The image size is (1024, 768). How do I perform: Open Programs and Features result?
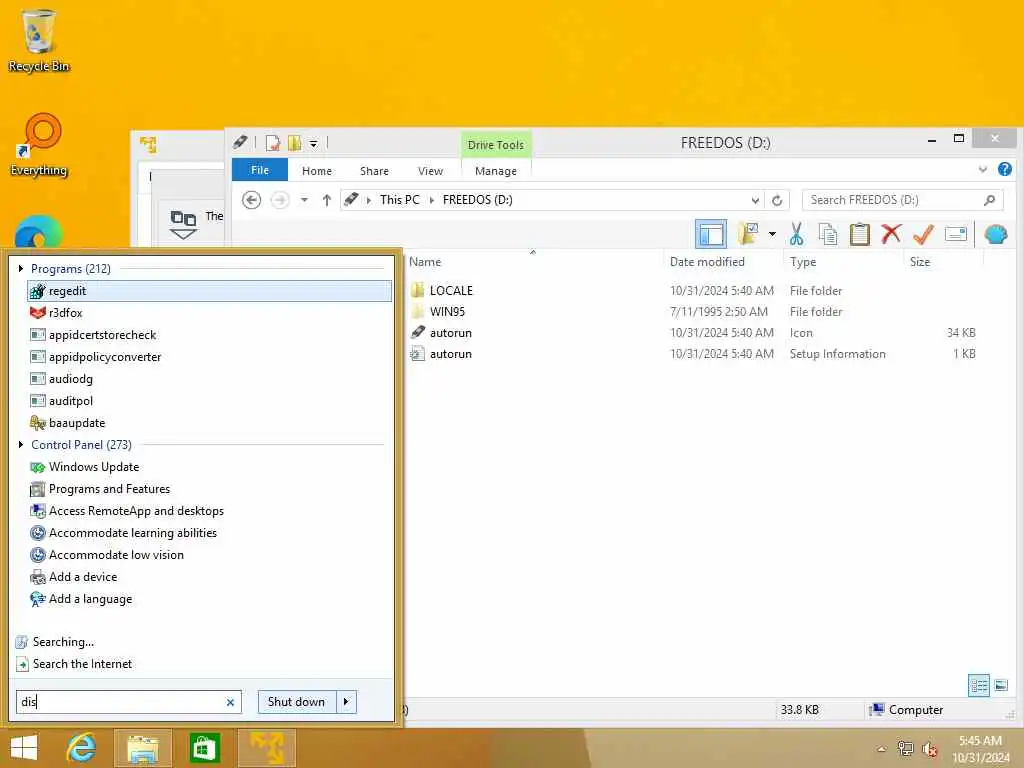pyautogui.click(x=209, y=488)
